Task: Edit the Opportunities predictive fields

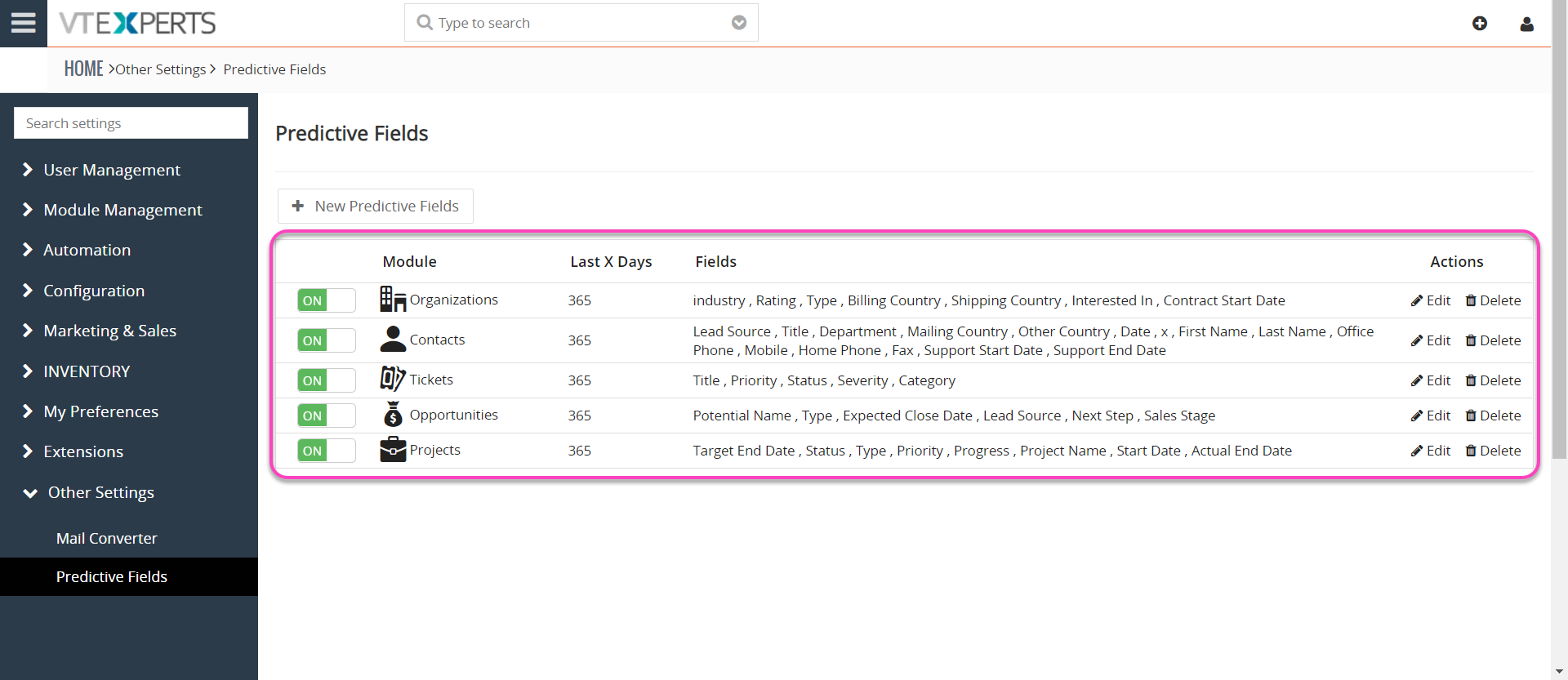Action: tap(1431, 416)
